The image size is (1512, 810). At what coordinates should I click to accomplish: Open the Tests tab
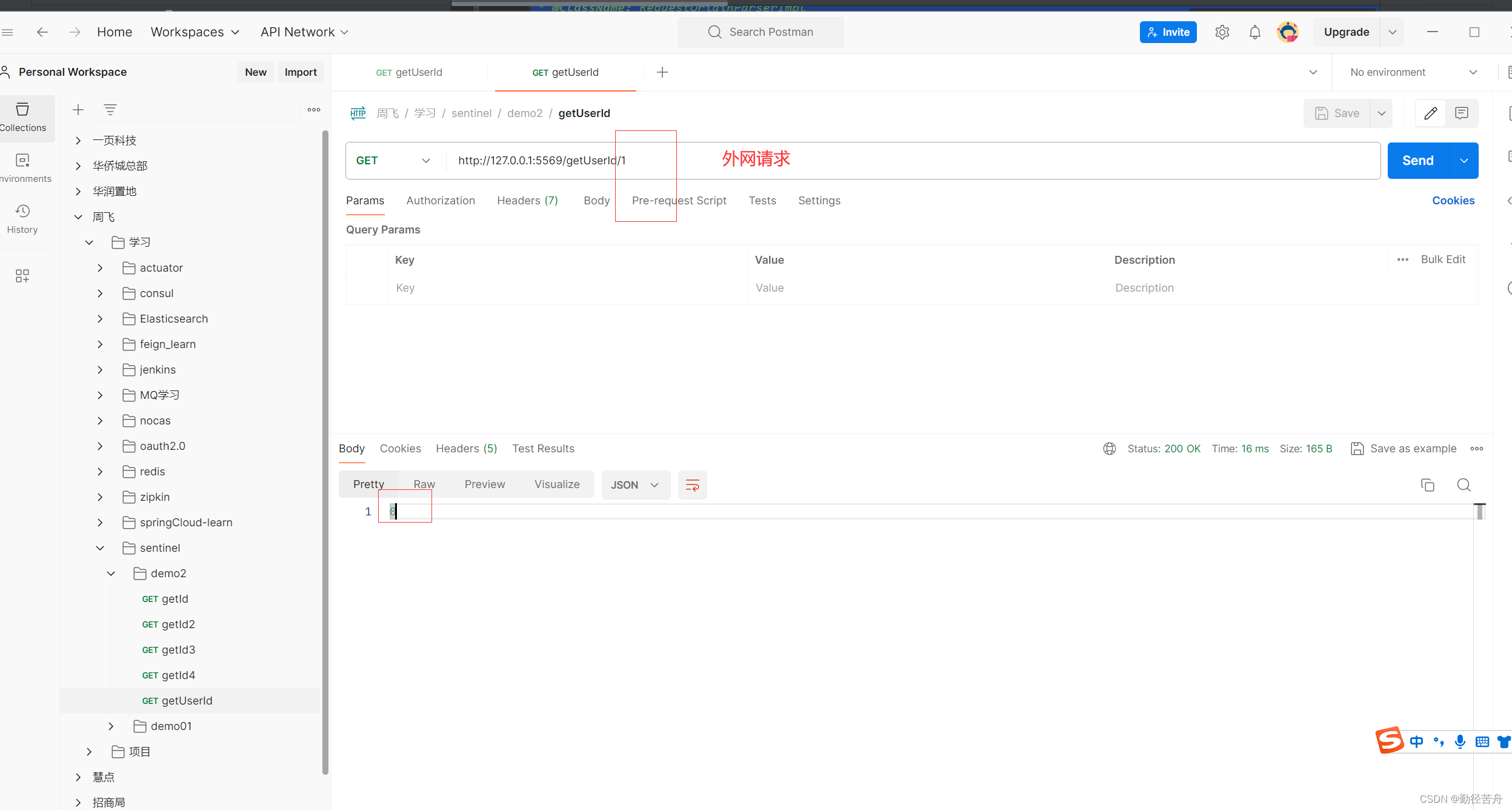tap(762, 201)
